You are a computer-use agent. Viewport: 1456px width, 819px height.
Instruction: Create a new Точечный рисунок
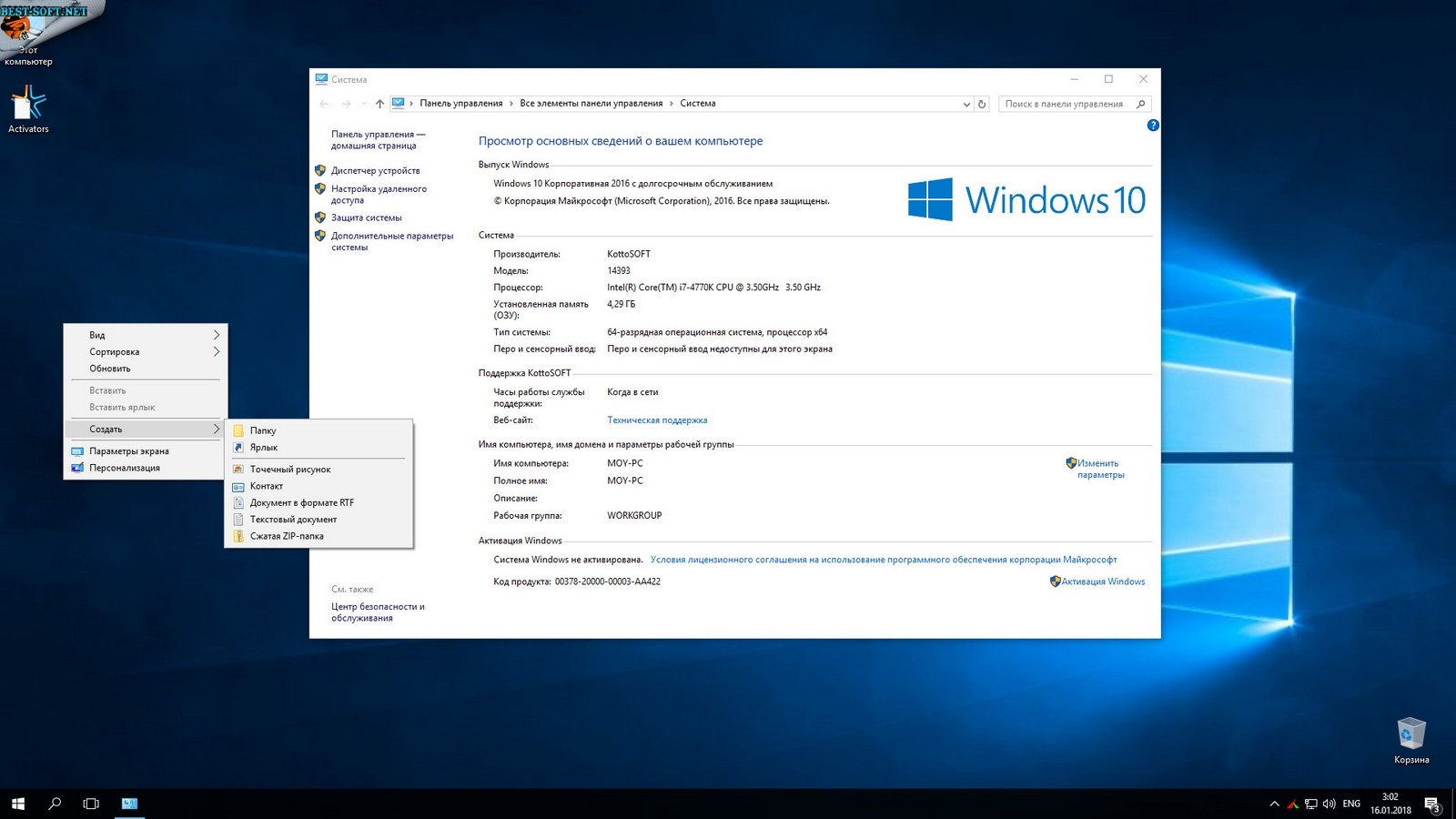318,470
